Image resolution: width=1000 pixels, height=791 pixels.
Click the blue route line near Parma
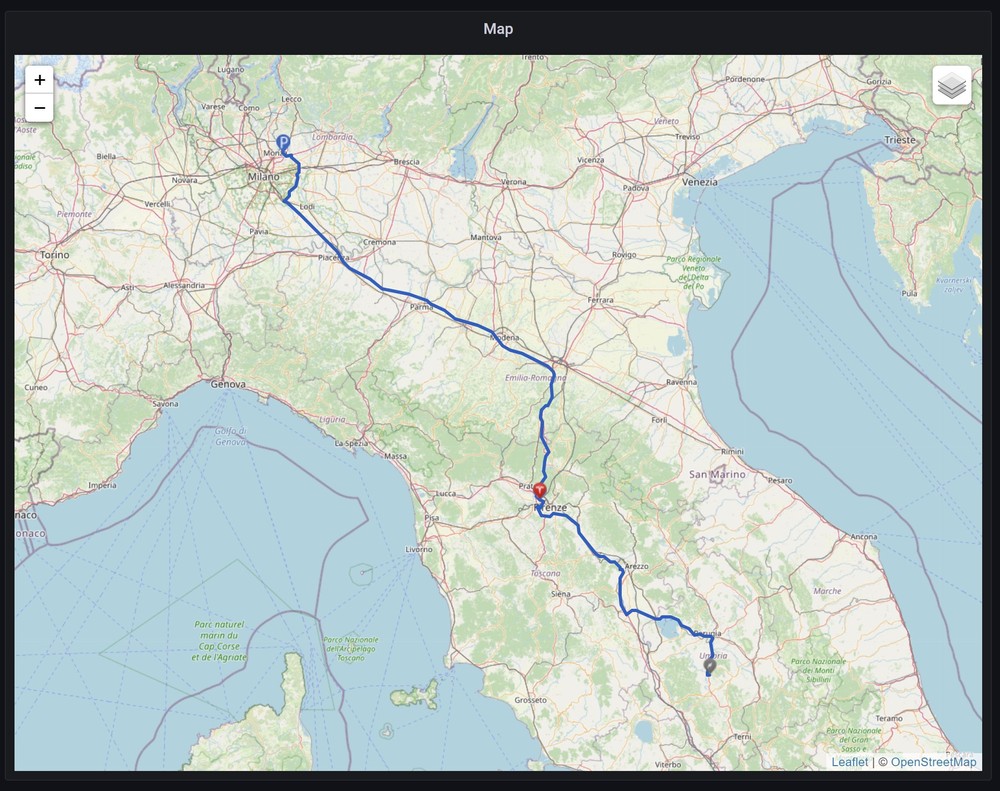click(445, 313)
